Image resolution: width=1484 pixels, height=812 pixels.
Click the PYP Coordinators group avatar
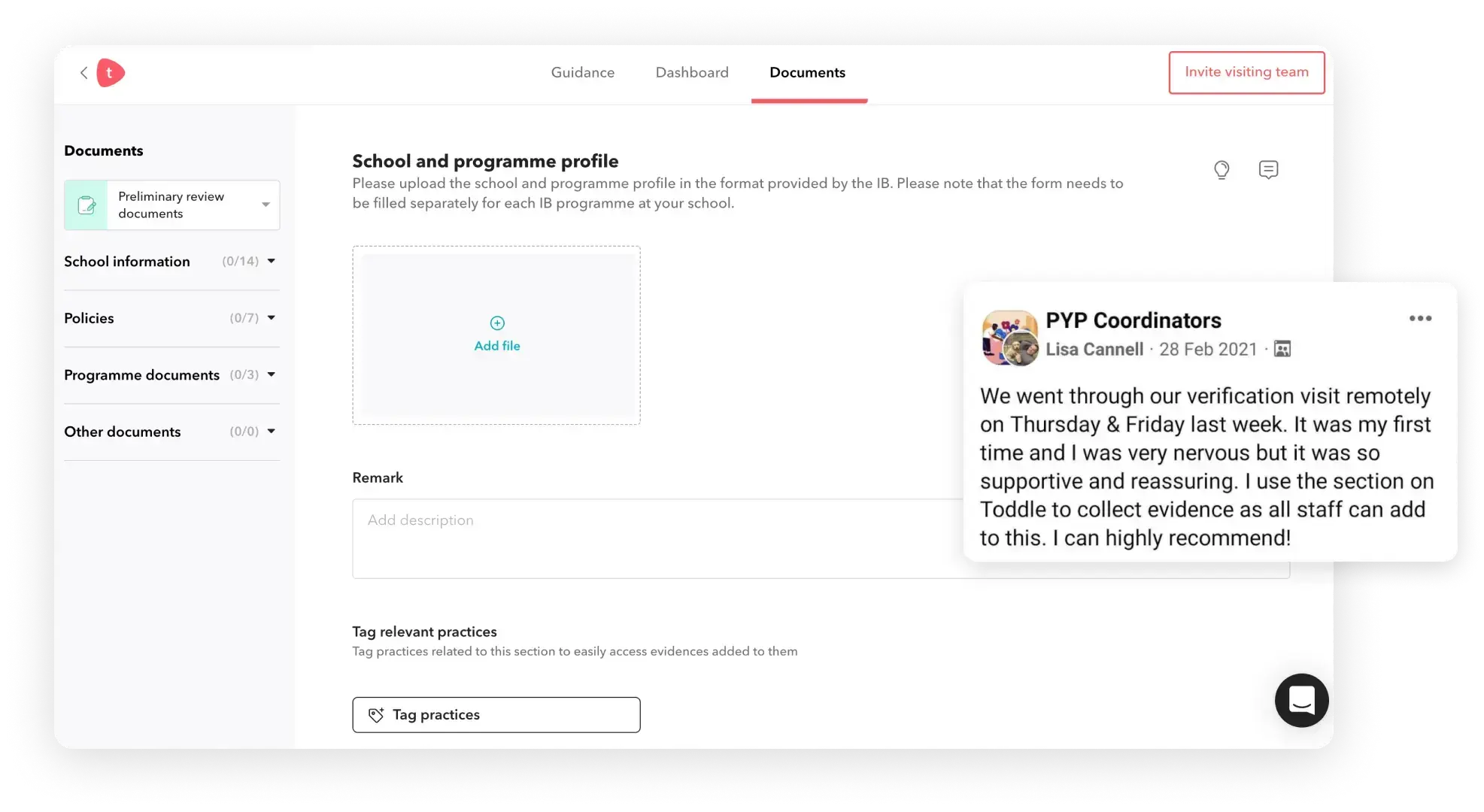point(1008,337)
